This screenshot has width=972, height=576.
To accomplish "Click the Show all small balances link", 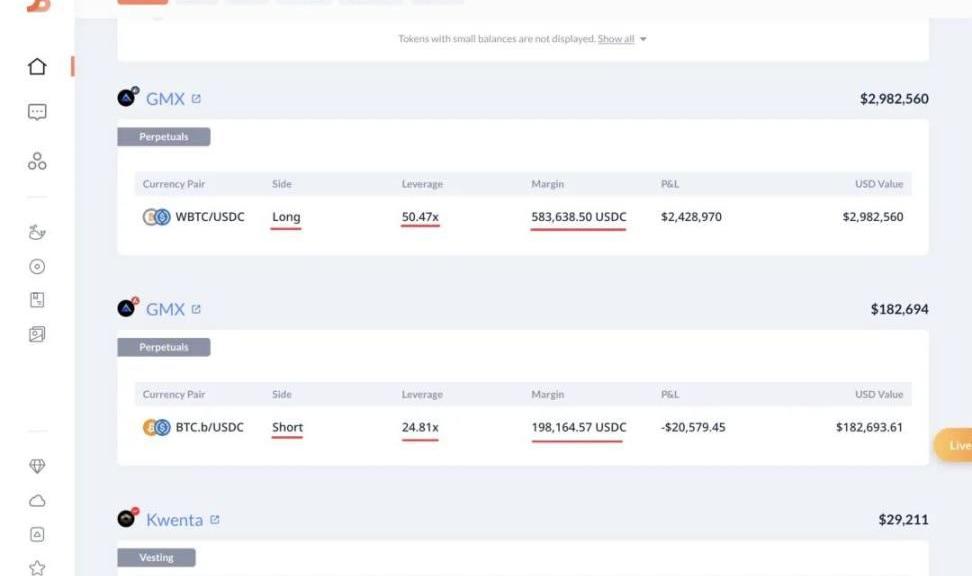I will click(x=615, y=40).
